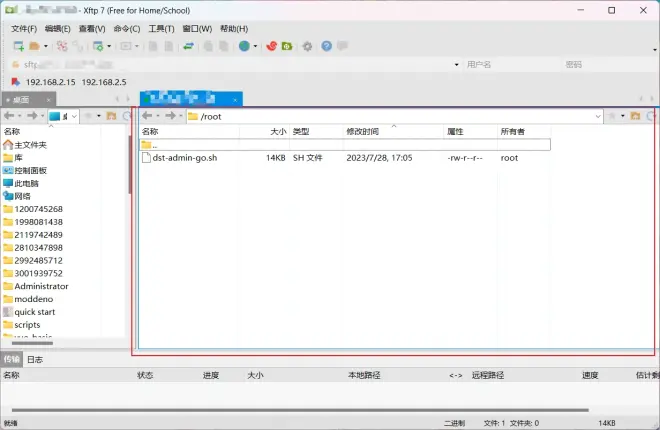This screenshot has height=430, width=660.
Task: Expand the Open Session dropdown arrow
Action: coord(45,46)
